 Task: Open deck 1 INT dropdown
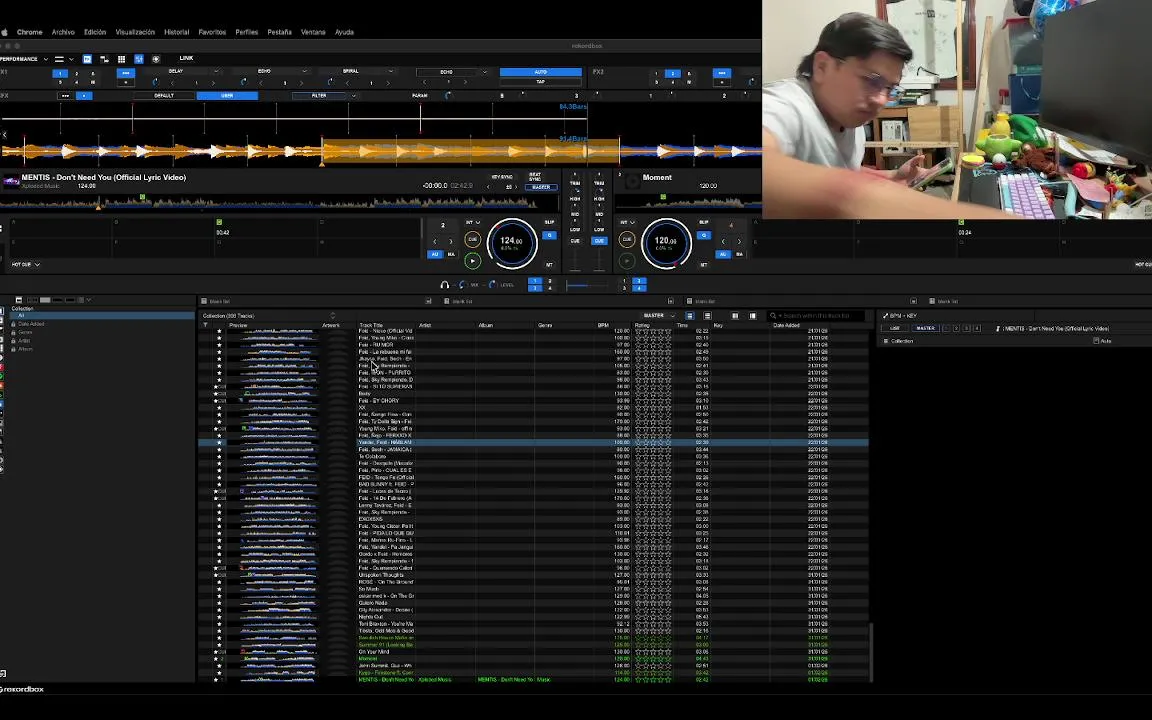(473, 222)
